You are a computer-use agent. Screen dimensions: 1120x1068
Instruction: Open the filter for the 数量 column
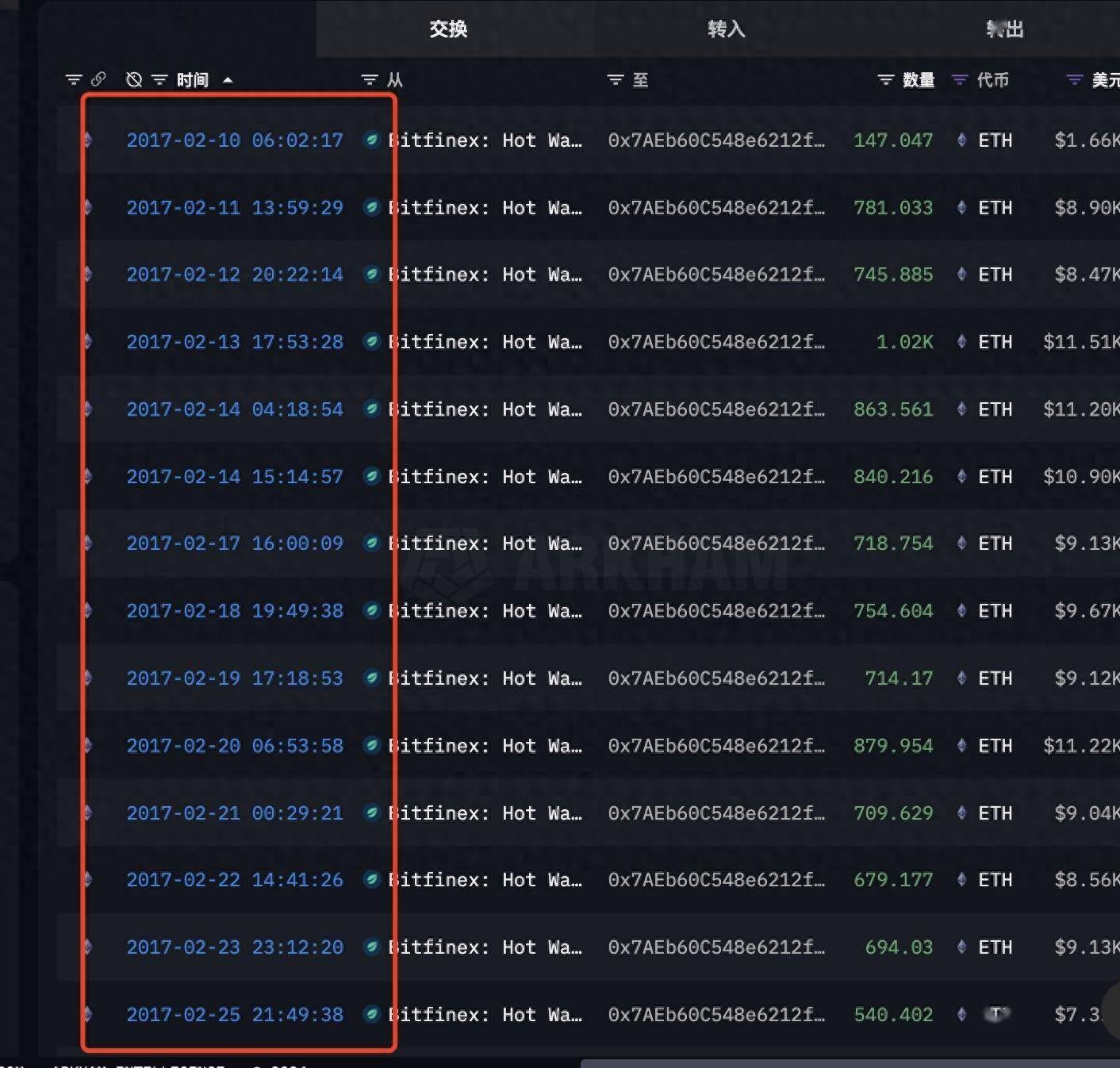point(886,79)
